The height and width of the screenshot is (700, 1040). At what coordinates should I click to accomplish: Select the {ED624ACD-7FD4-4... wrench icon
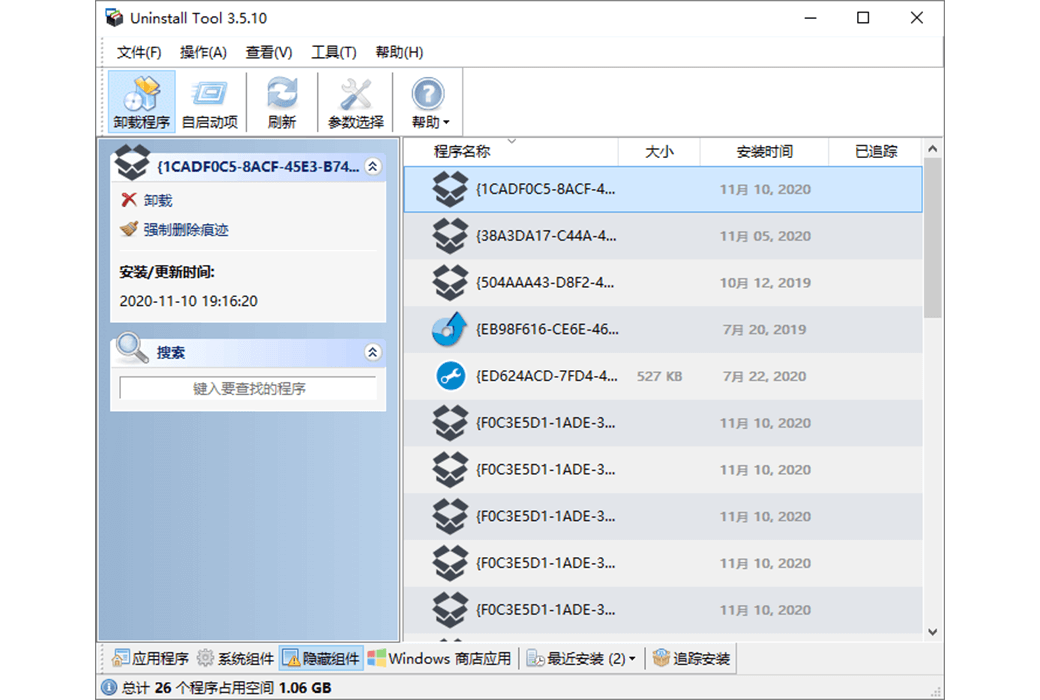tap(450, 376)
